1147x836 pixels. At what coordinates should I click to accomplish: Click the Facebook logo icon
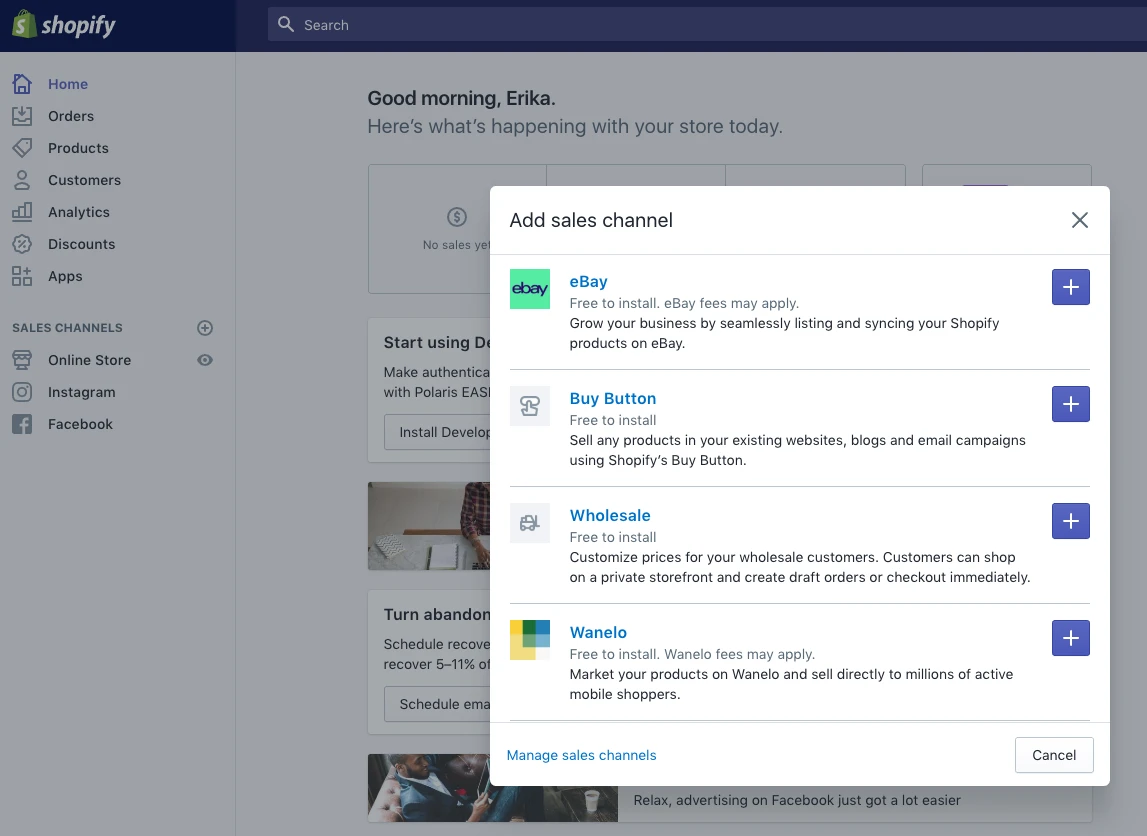pyautogui.click(x=22, y=424)
